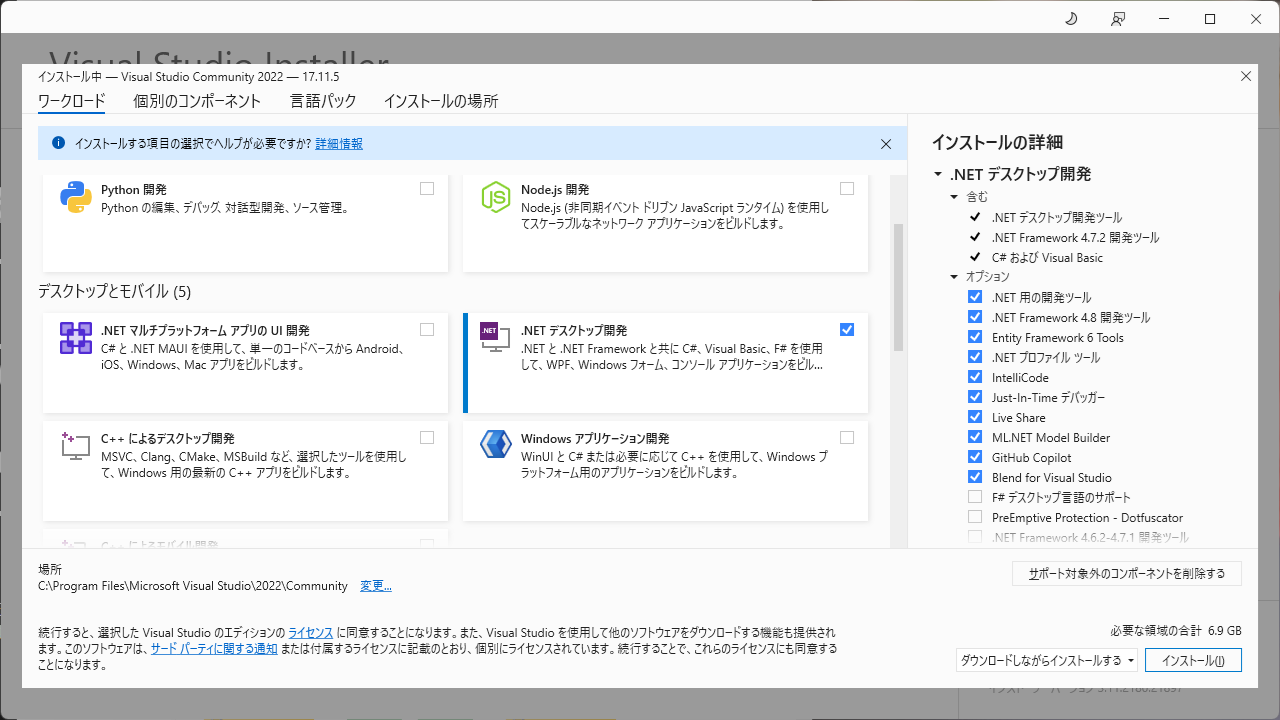This screenshot has height=720, width=1280.
Task: Select the .NET デスクトップ開発ツール included item
Action: click(1056, 217)
